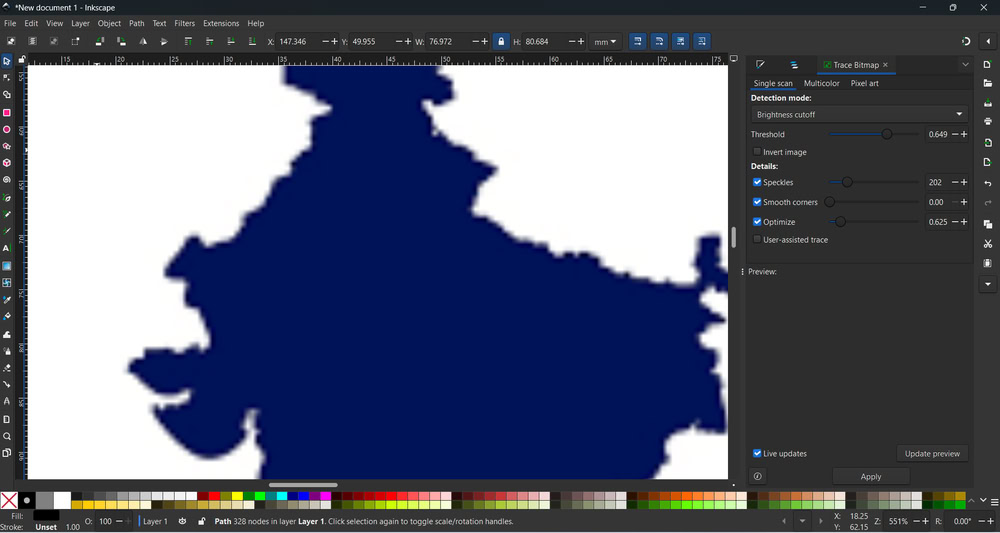Toggle Layer 1 lock icon
Screen dimensions: 1000x533
202,522
